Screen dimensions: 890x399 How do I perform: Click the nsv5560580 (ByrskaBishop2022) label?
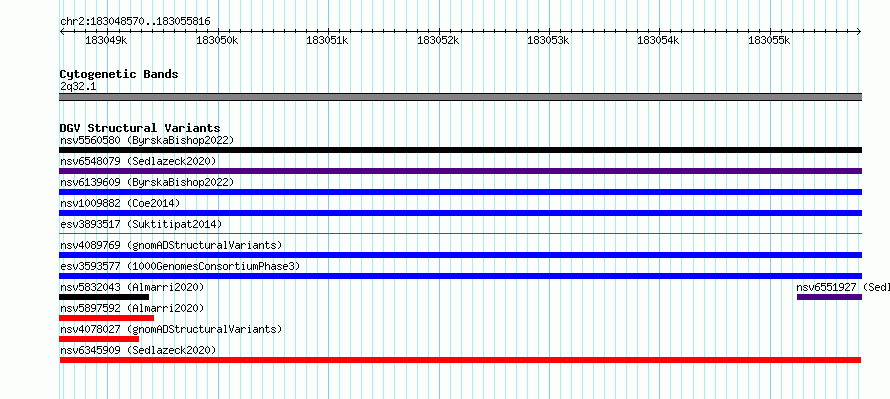[147, 140]
